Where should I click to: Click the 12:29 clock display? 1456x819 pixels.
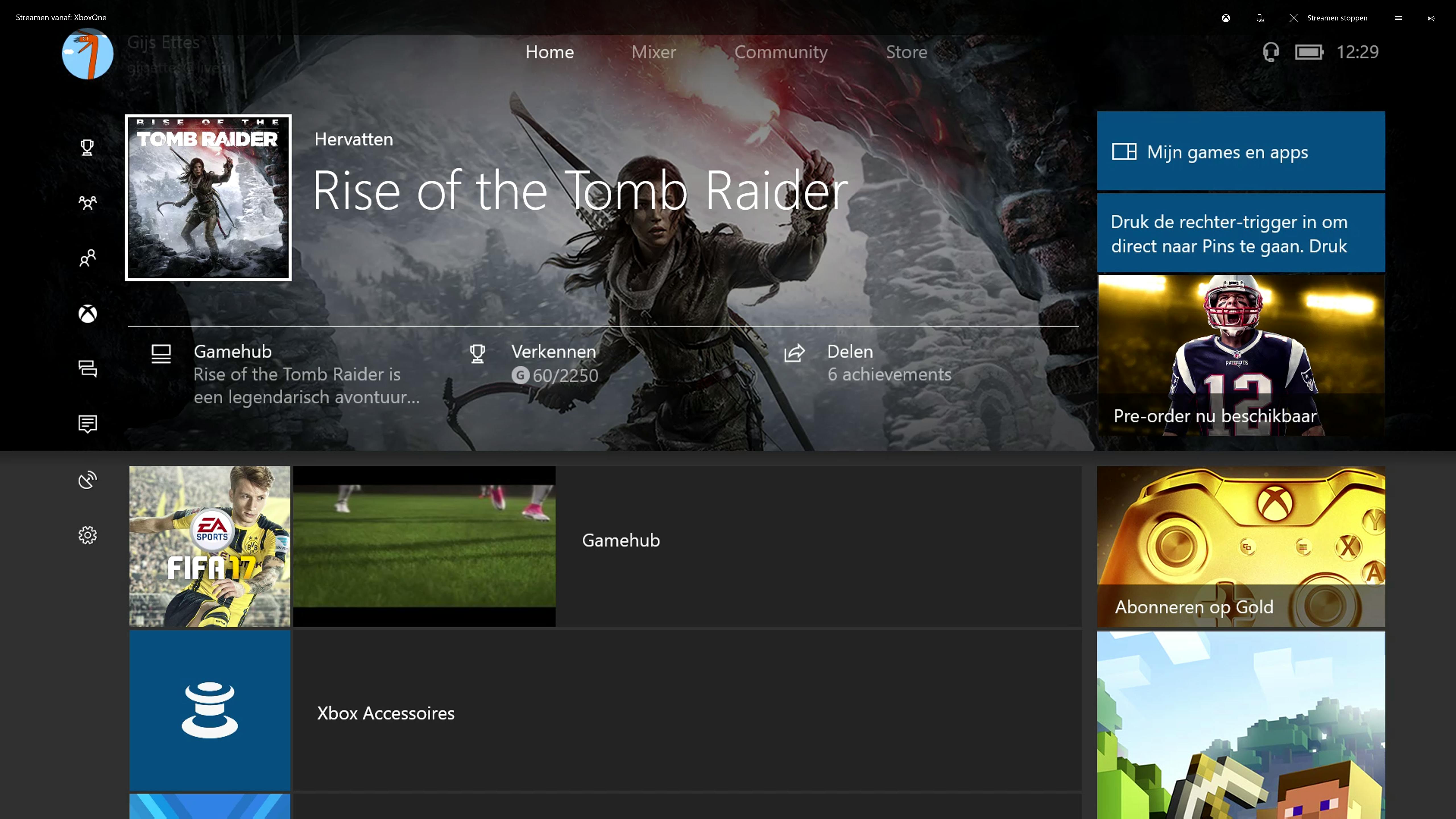pyautogui.click(x=1357, y=52)
